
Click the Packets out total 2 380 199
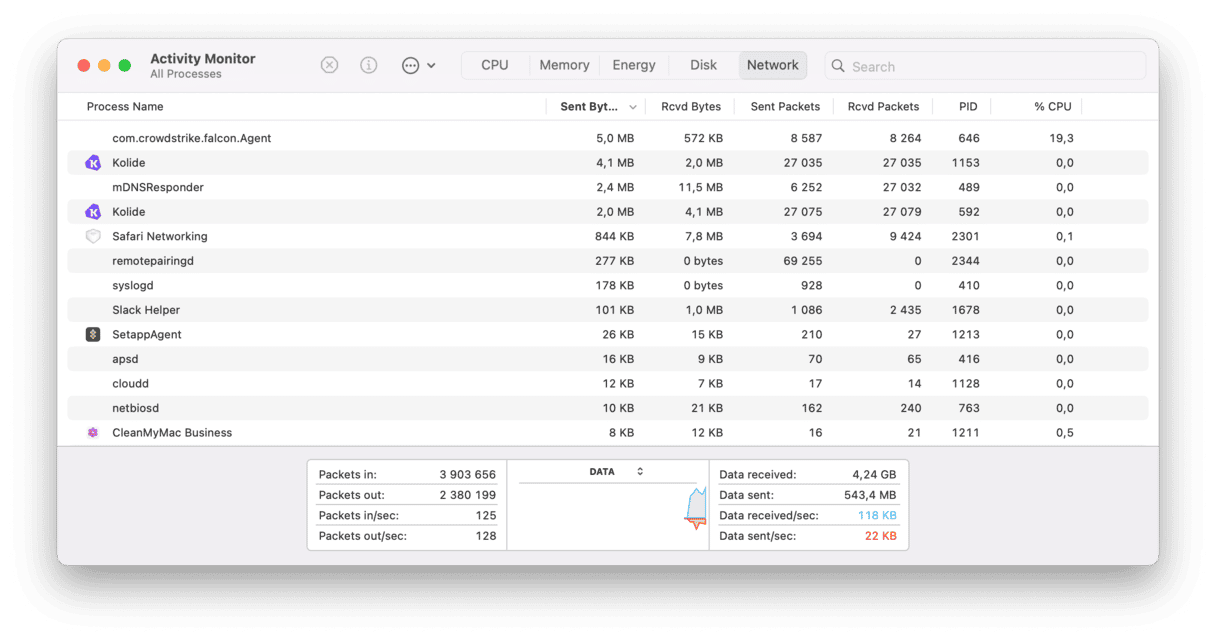[x=467, y=495]
